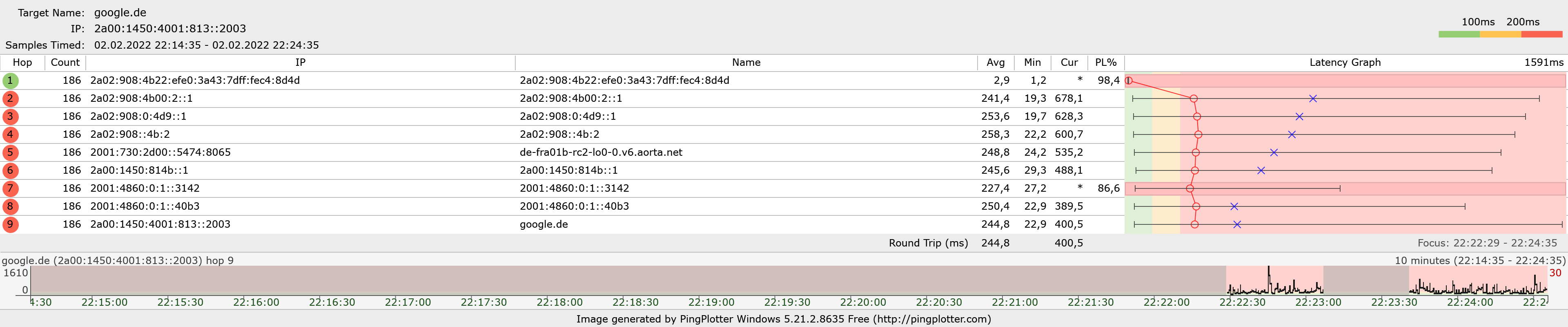
Task: Click the highlighted focus region near 22:22:30
Action: [x=1274, y=280]
